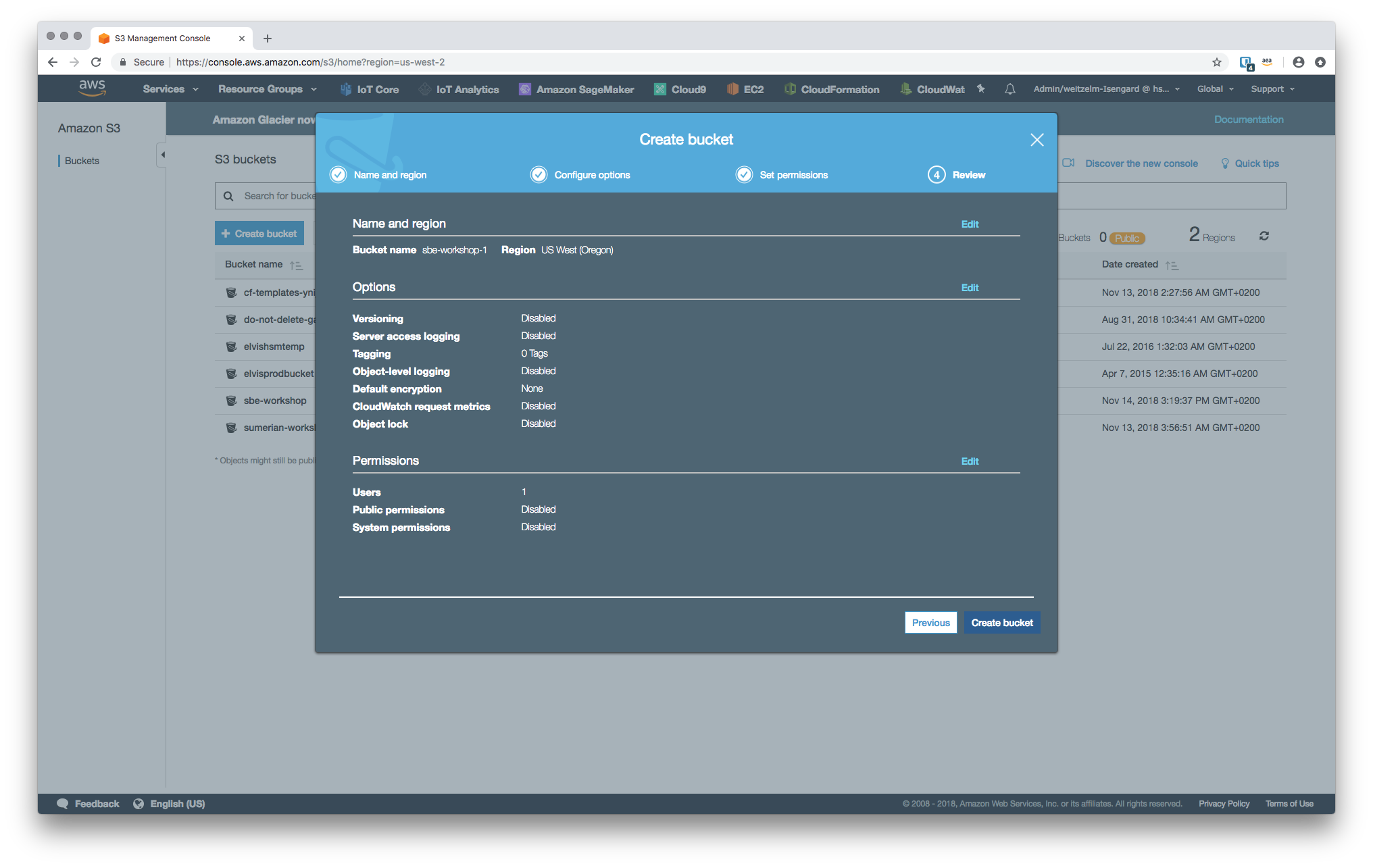Viewport: 1373px width, 868px height.
Task: Open the Documentation link
Action: pos(1249,120)
